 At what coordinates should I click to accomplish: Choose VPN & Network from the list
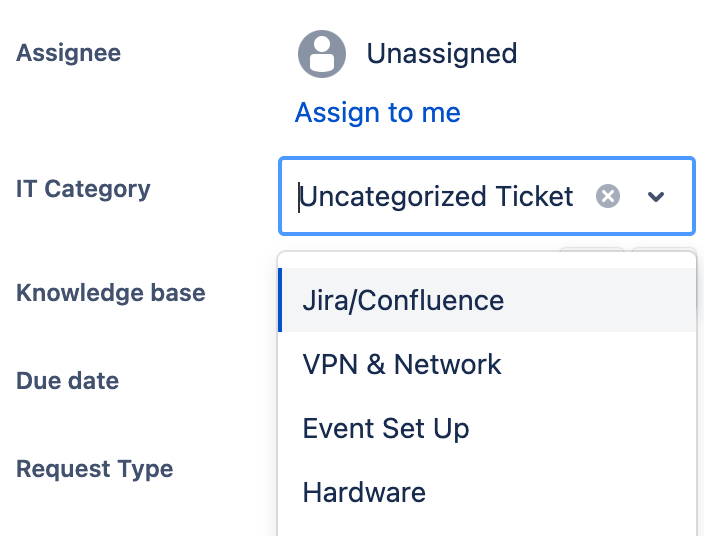click(402, 364)
